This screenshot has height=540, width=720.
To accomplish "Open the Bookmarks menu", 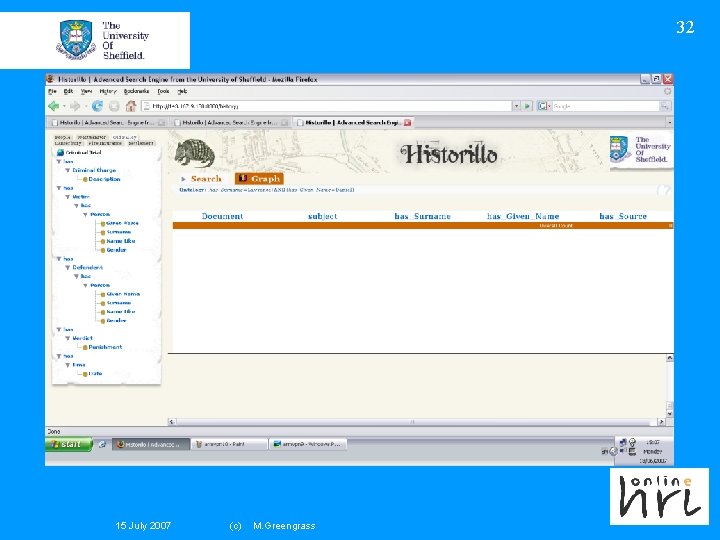I will click(136, 91).
